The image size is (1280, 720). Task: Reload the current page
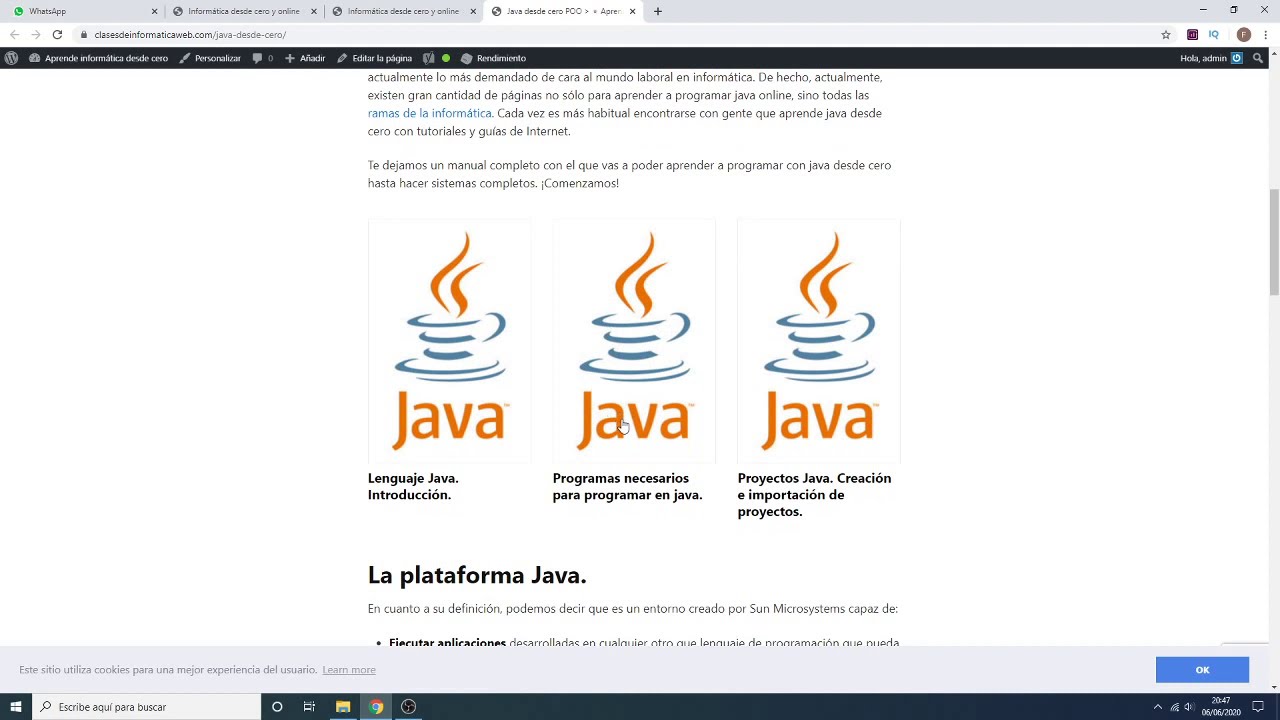(57, 34)
